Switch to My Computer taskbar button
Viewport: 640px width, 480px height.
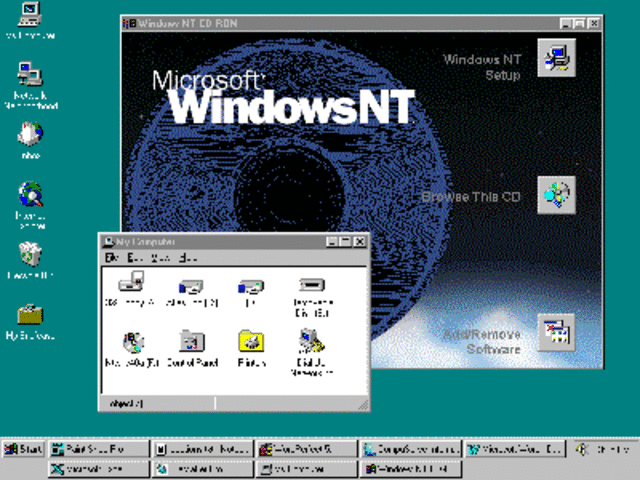coord(306,469)
